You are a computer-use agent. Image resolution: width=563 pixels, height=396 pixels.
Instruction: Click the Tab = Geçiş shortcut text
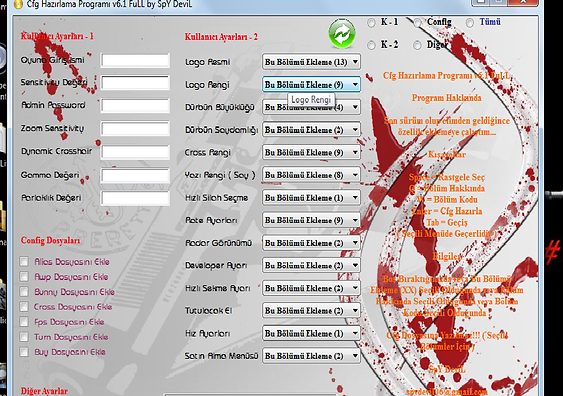point(447,222)
